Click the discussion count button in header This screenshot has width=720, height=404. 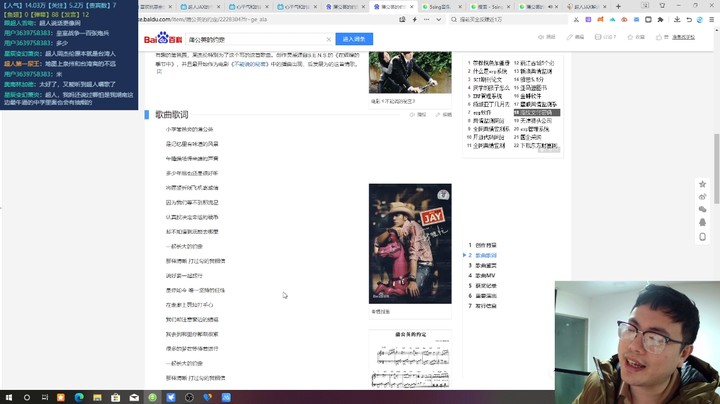pos(605,37)
